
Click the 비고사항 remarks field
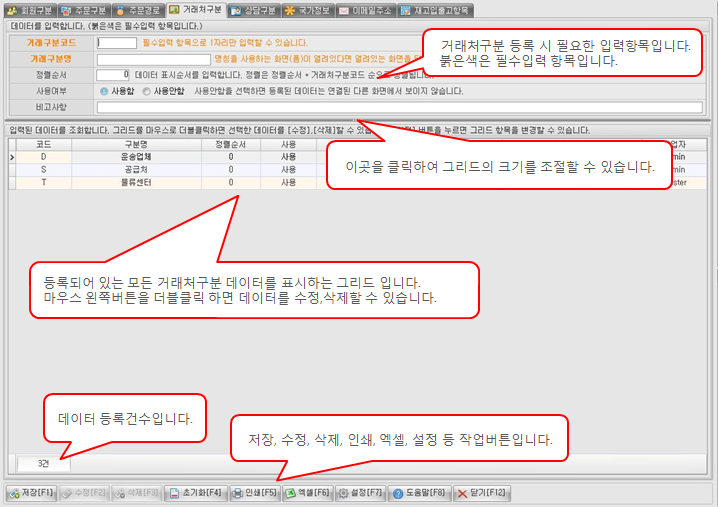coord(399,107)
